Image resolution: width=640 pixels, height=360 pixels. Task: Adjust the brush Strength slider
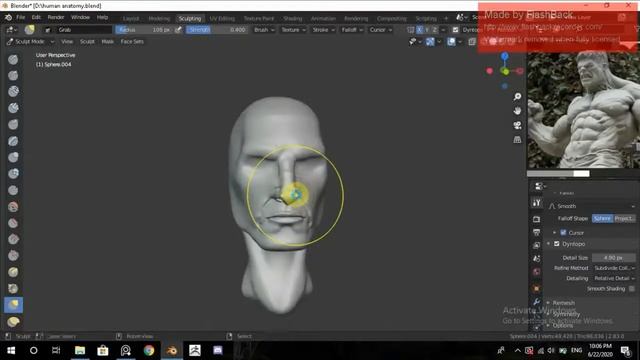[x=217, y=30]
